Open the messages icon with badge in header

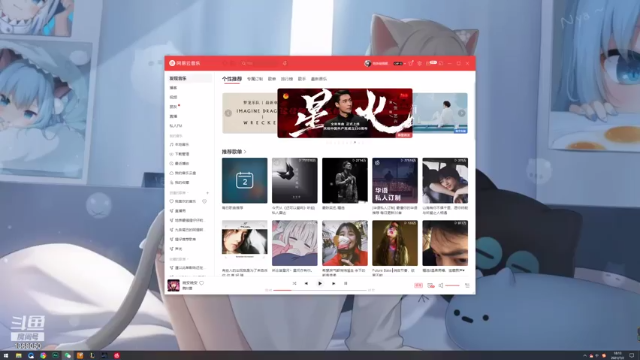click(431, 63)
